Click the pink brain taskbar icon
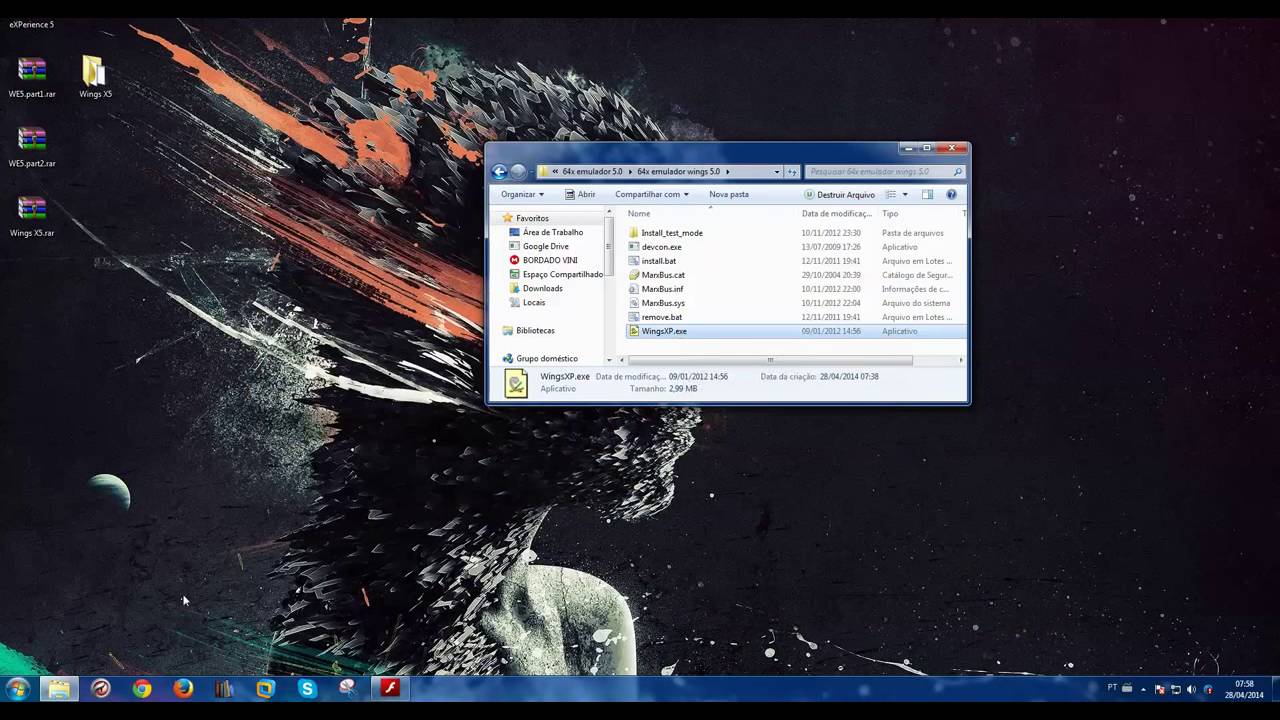 tap(347, 689)
